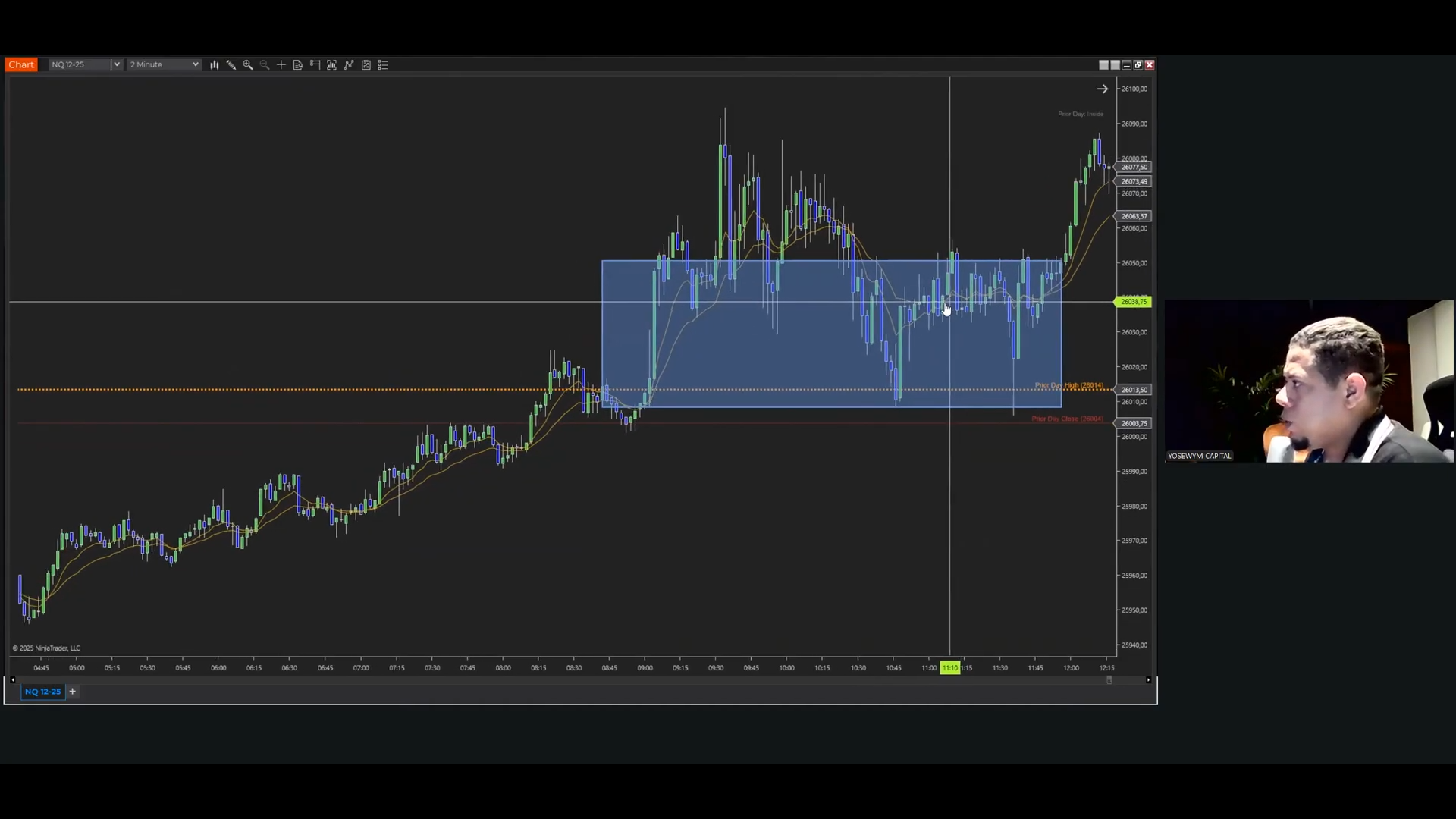Open the chart trader icon
Viewport: 1456px width, 819px height.
(315, 65)
